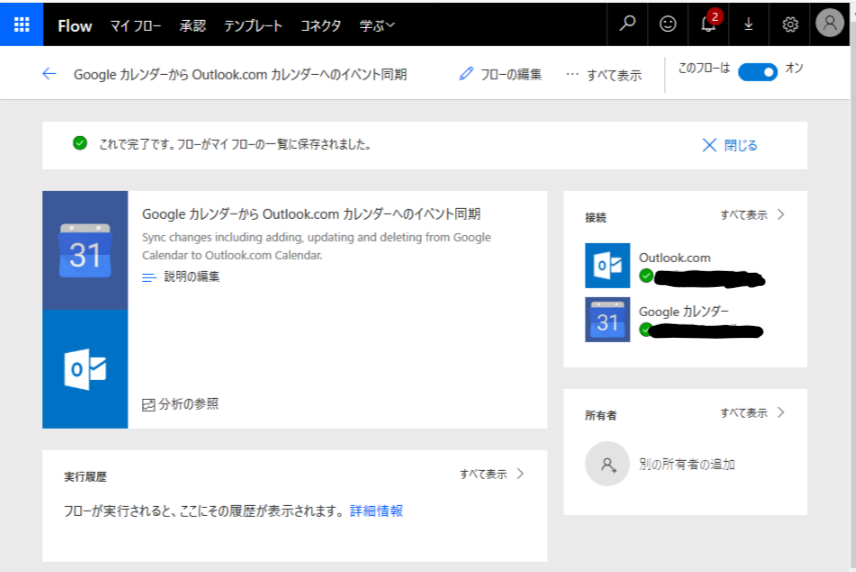Click the 接続 heading
Screen dimensions: 856x572
pos(596,218)
